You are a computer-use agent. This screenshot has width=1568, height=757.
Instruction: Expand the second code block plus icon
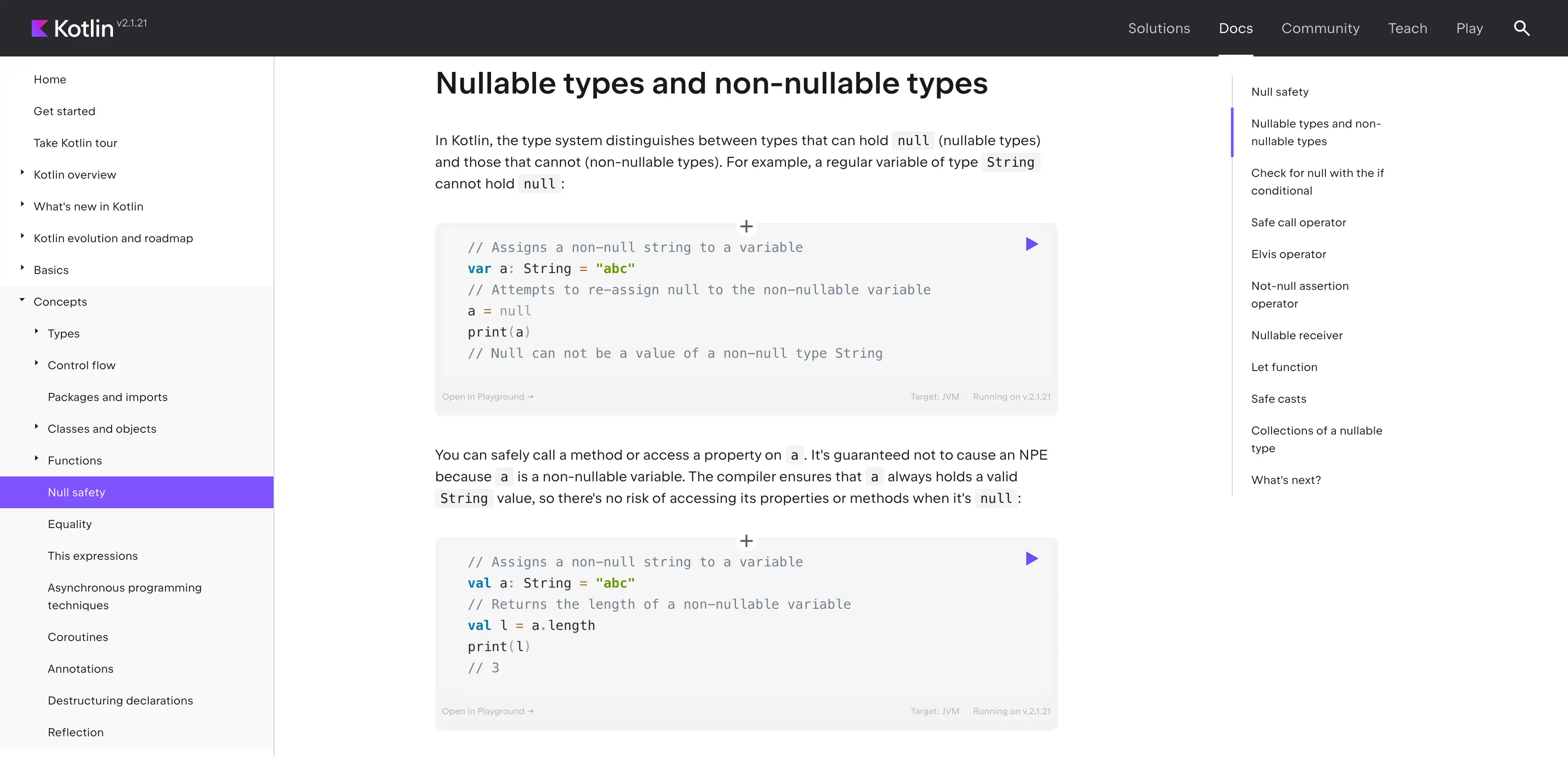coord(746,541)
